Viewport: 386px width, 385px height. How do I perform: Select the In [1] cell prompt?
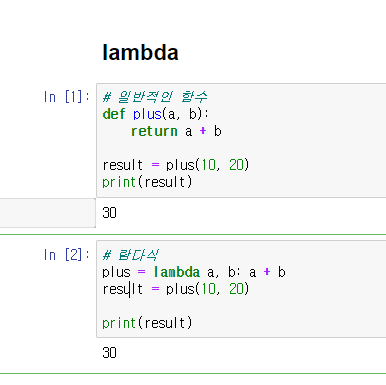point(66,97)
